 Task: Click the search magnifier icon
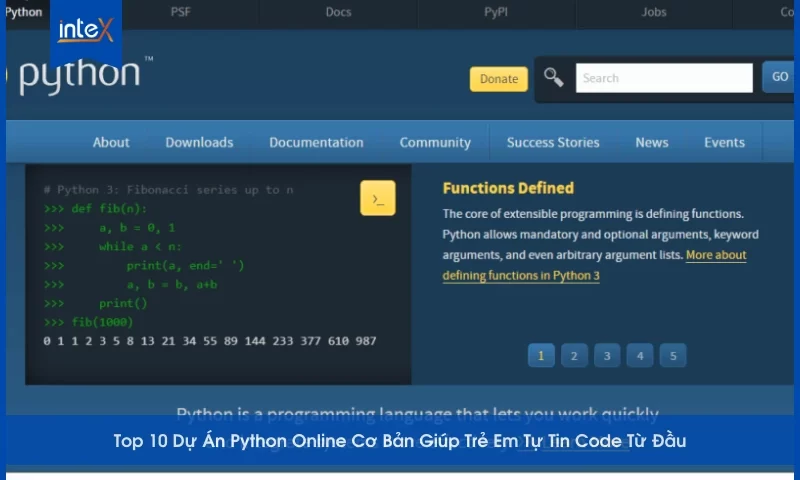(x=553, y=78)
